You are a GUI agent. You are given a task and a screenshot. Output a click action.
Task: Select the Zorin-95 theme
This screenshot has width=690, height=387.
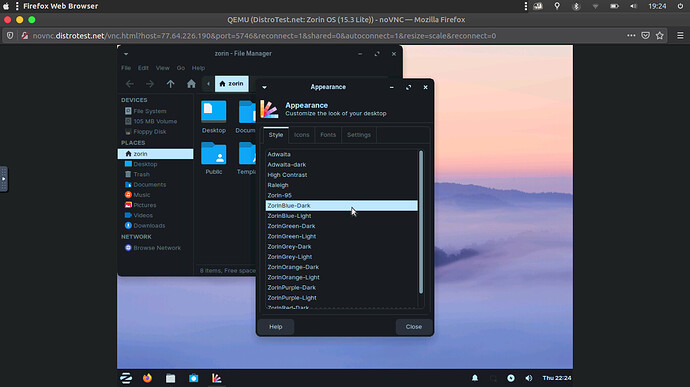point(341,195)
